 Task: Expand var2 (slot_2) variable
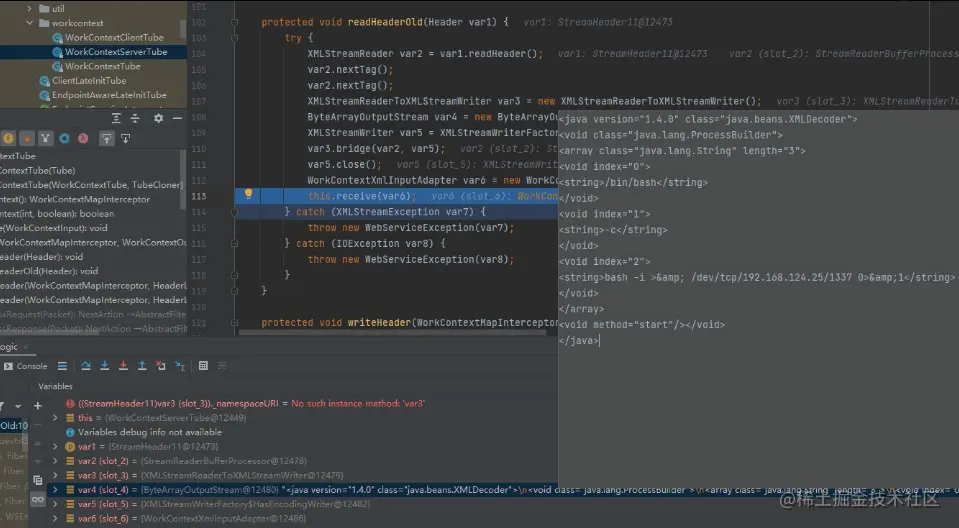point(55,461)
